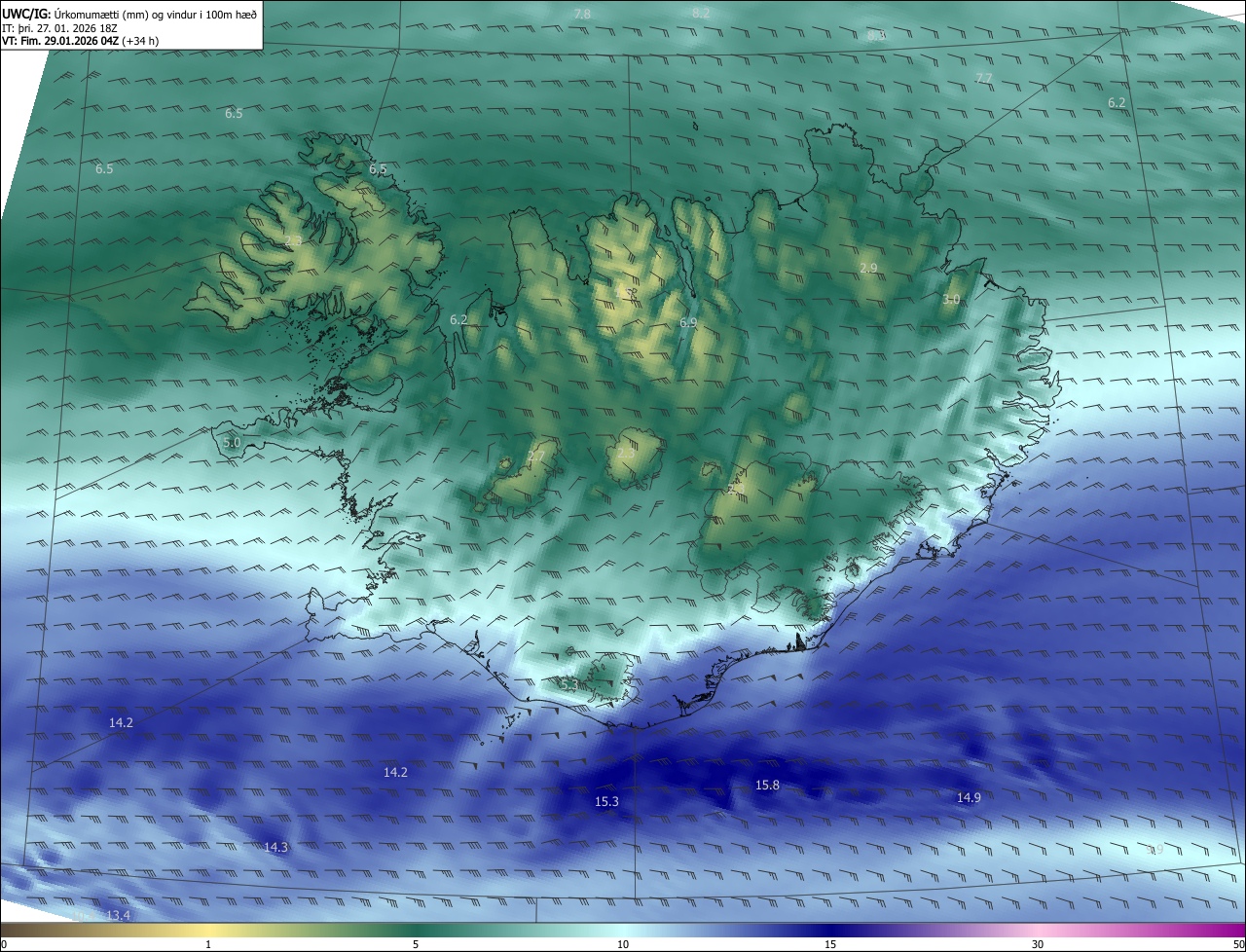Pick the 3.0 value label
Screen dimensions: 1246x952
coord(951,300)
